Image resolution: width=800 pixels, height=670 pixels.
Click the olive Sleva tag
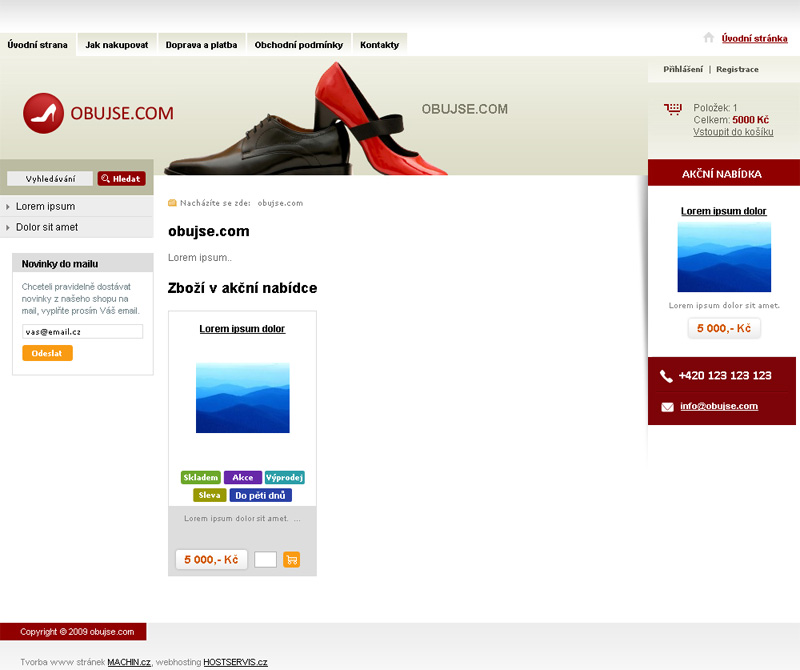pyautogui.click(x=210, y=495)
